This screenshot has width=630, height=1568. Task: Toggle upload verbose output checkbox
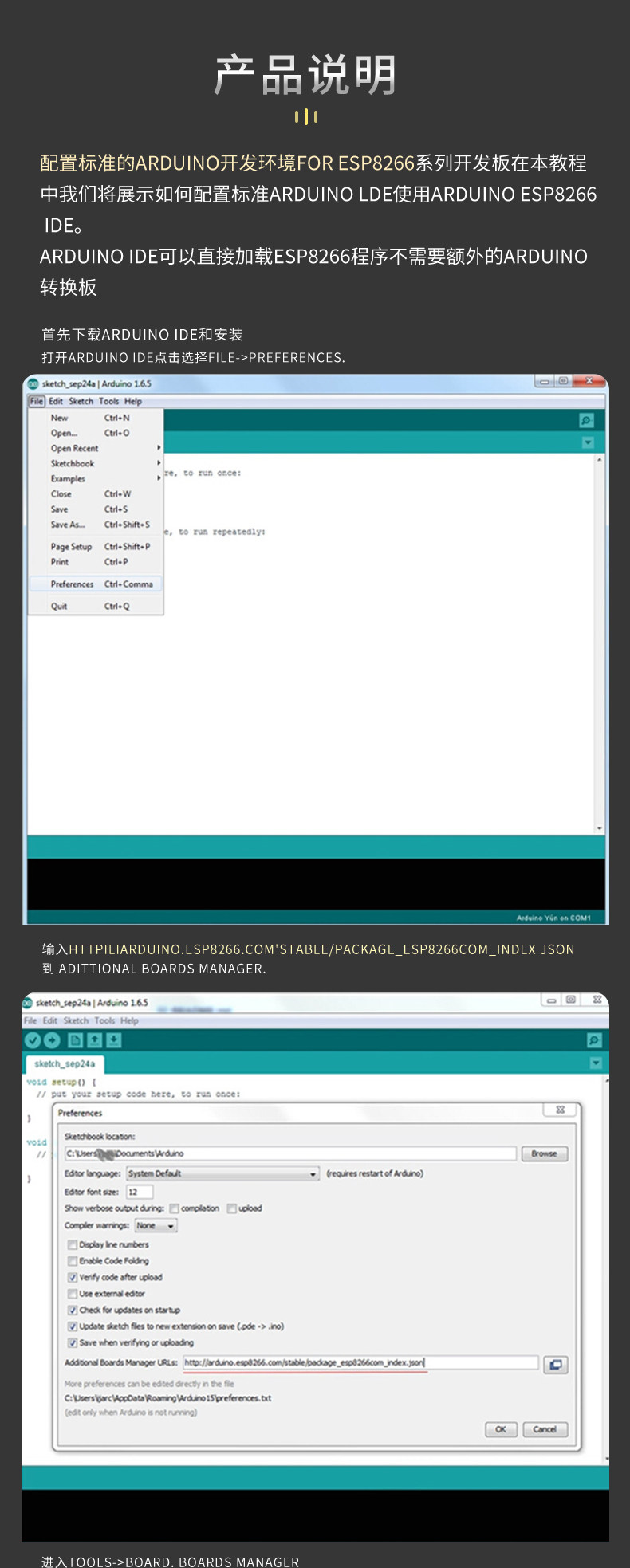tap(232, 1208)
